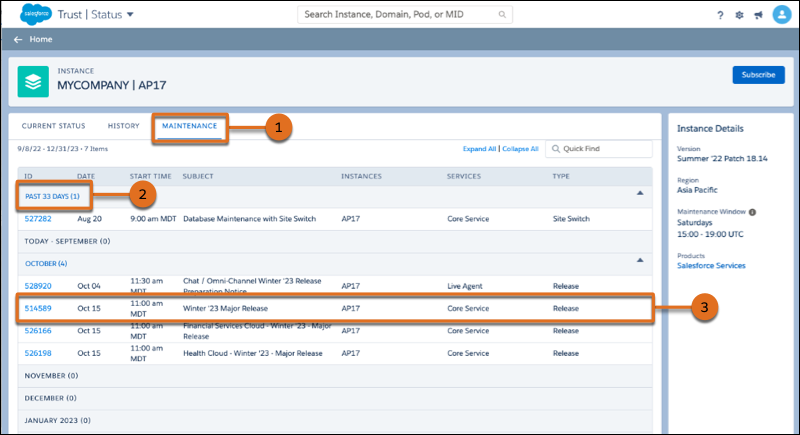Screen dimensions: 800x435
Task: Switch to the History tab
Action: tap(123, 126)
